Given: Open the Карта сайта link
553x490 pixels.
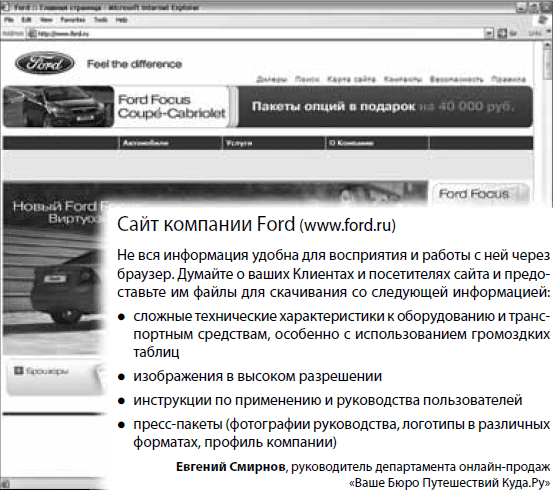Looking at the screenshot, I should click(x=351, y=79).
